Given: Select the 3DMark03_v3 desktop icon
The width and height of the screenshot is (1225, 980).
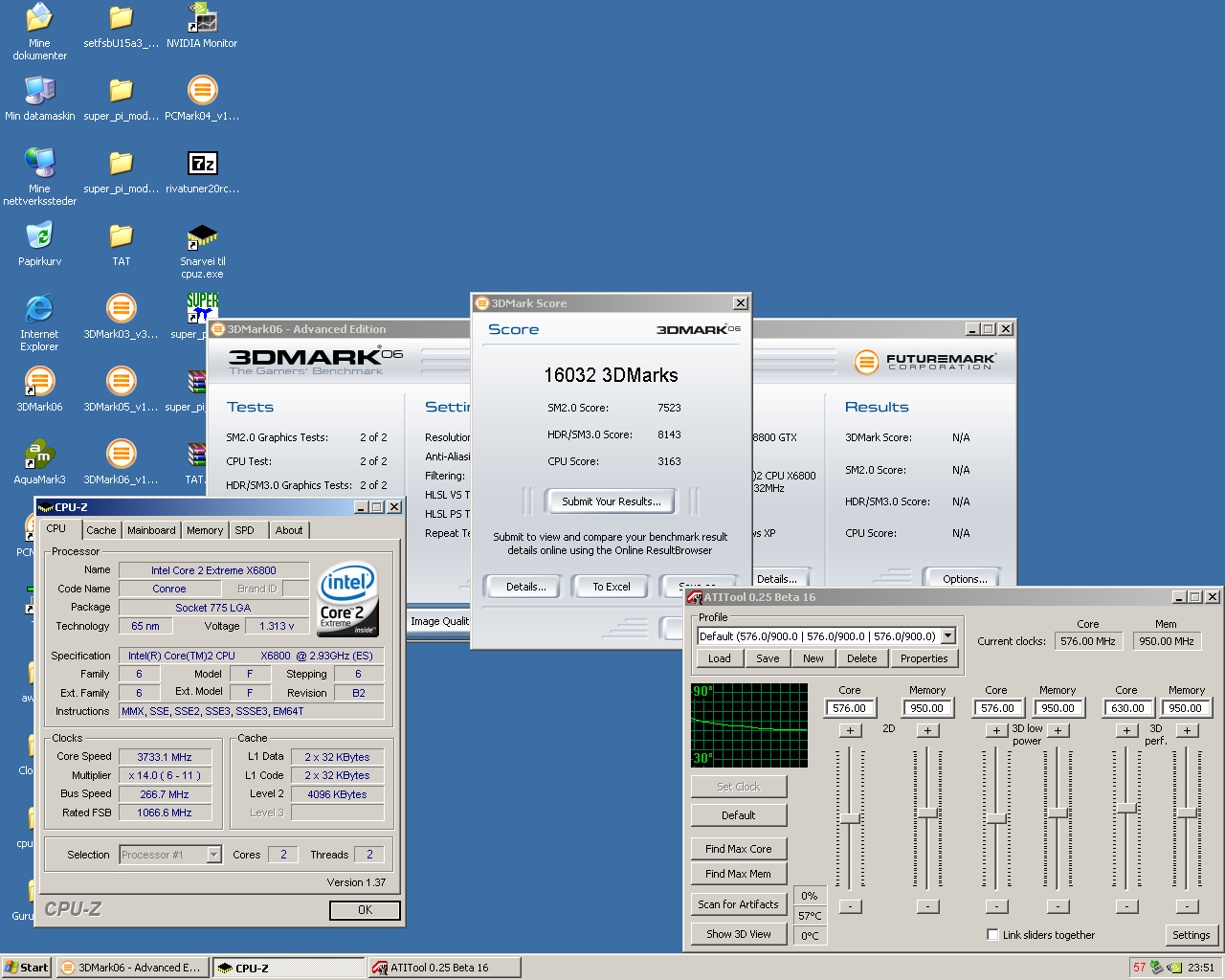Looking at the screenshot, I should click(x=121, y=317).
